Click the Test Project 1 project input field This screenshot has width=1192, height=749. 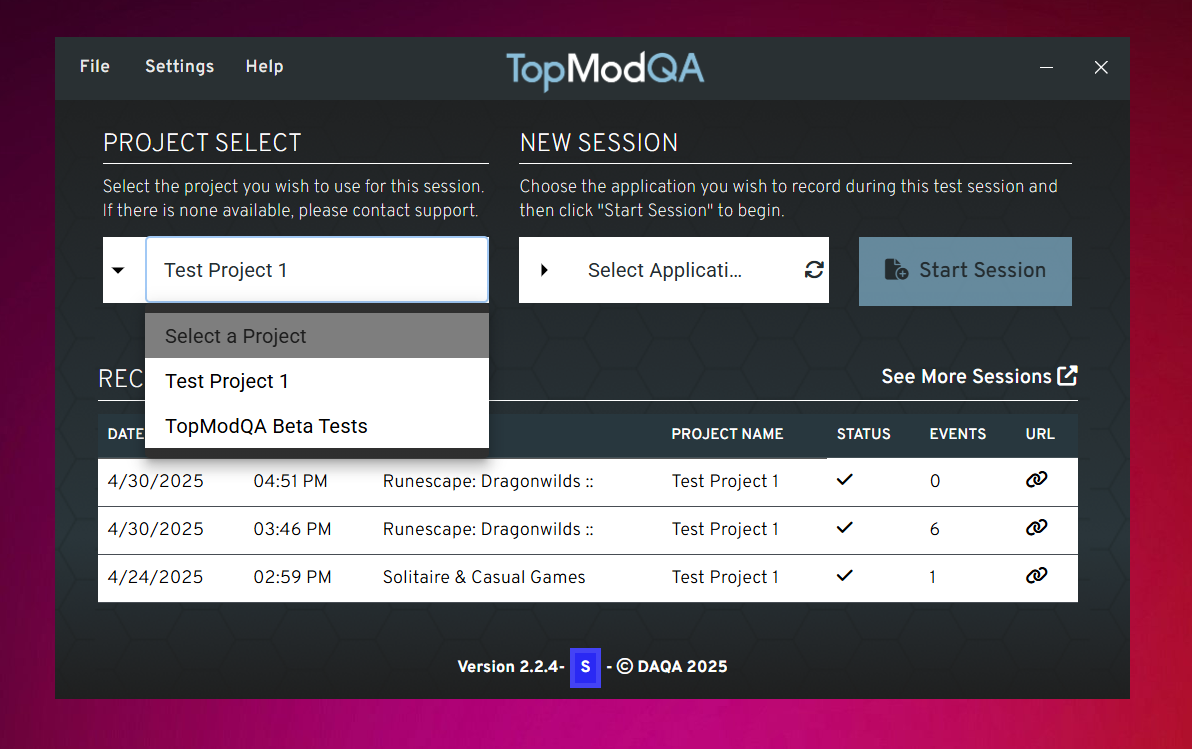316,270
